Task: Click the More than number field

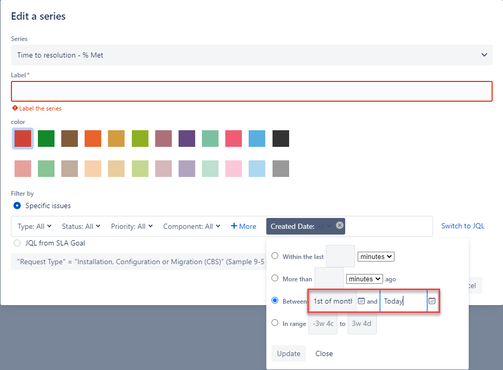Action: 329,279
